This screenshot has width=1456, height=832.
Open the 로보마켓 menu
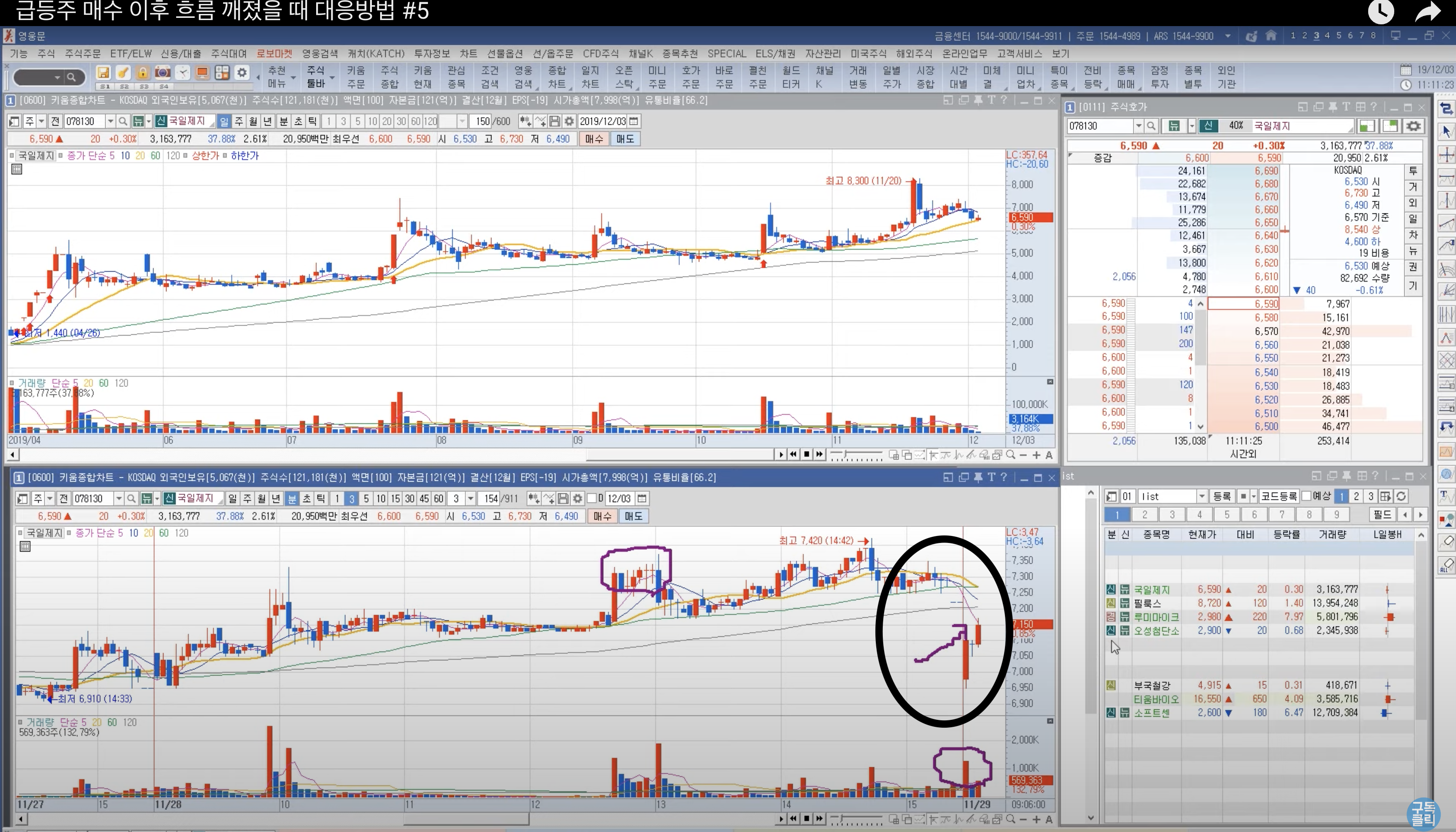click(x=274, y=54)
